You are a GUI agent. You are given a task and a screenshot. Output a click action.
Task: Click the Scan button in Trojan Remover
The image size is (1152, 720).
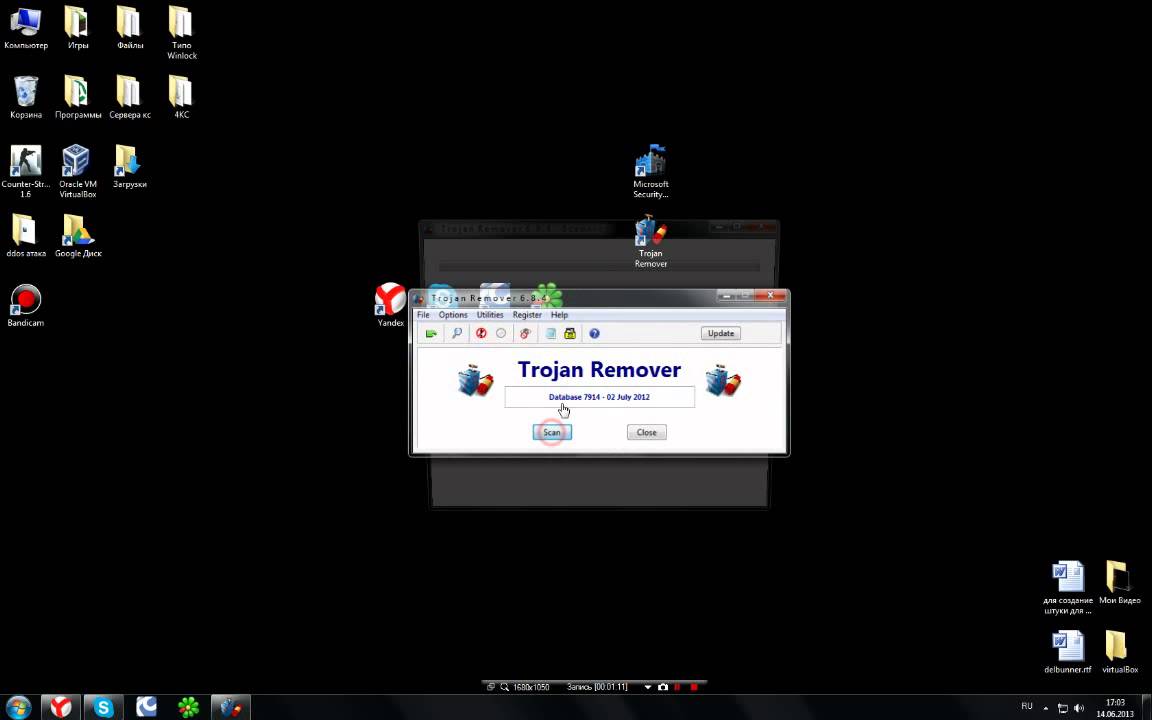552,432
